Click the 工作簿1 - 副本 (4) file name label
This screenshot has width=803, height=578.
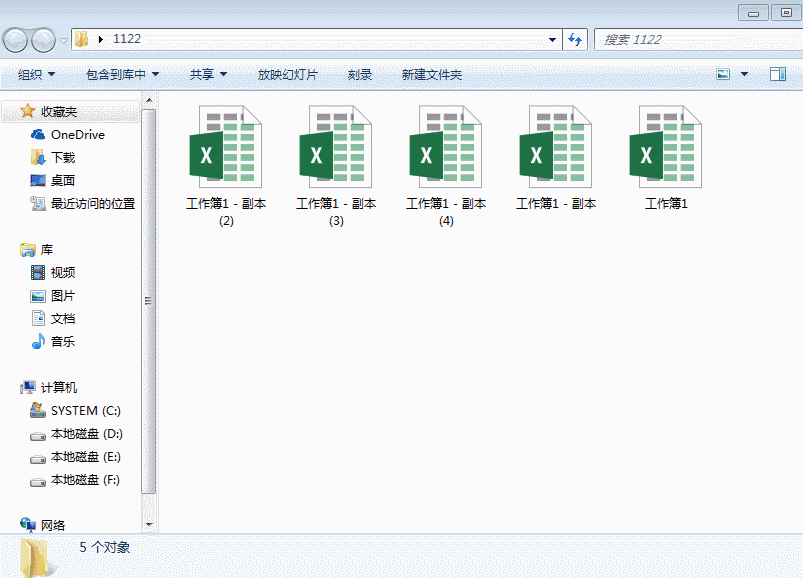tap(446, 212)
